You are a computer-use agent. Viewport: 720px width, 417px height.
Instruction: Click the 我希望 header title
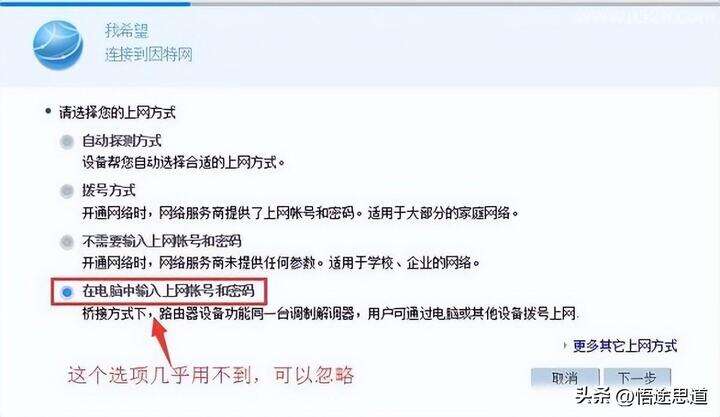pos(127,31)
